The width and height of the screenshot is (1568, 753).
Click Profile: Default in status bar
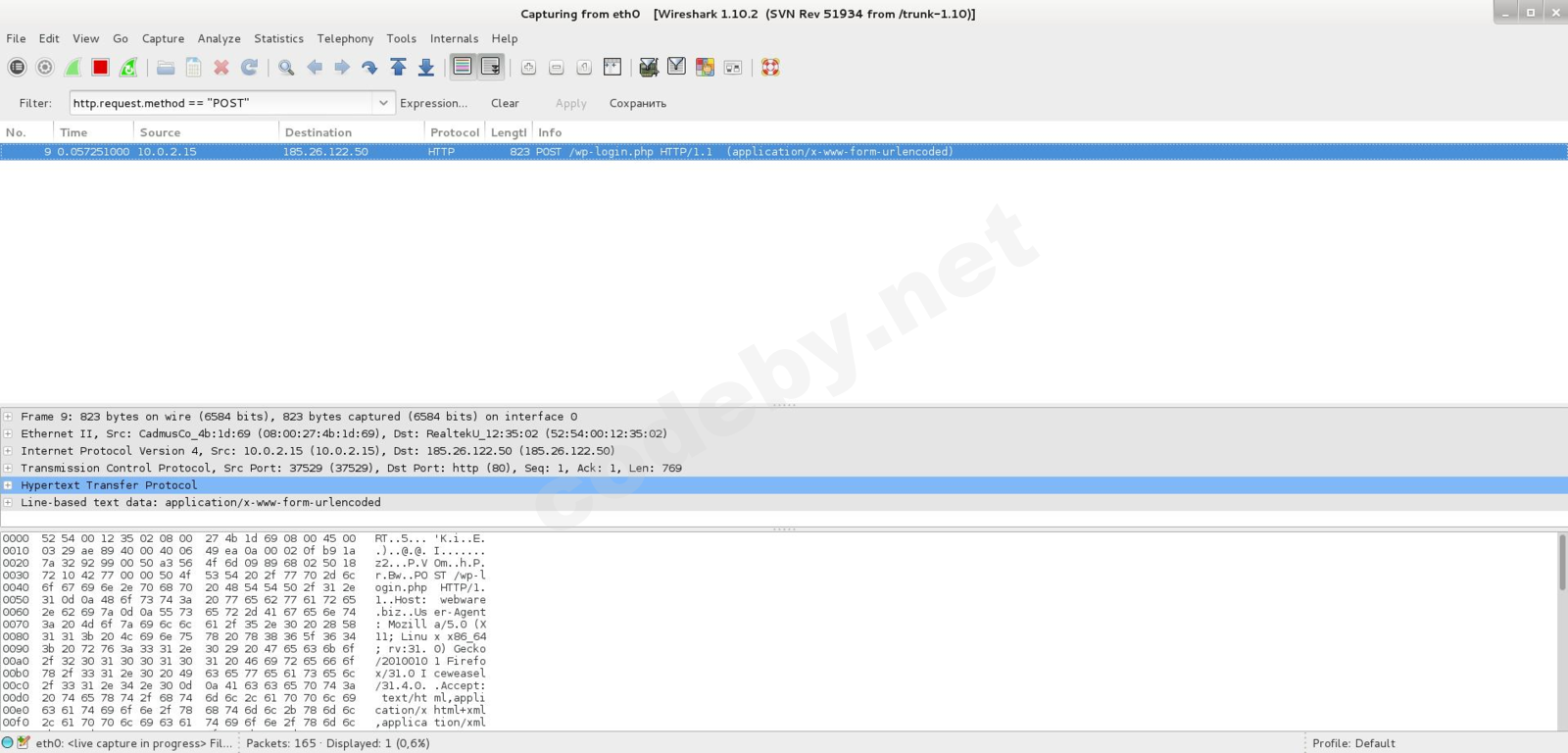(1353, 743)
